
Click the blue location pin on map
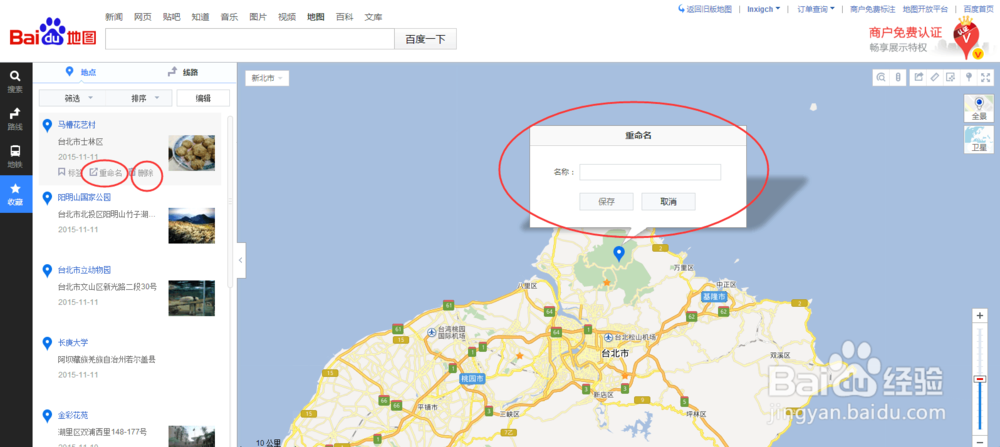(618, 254)
